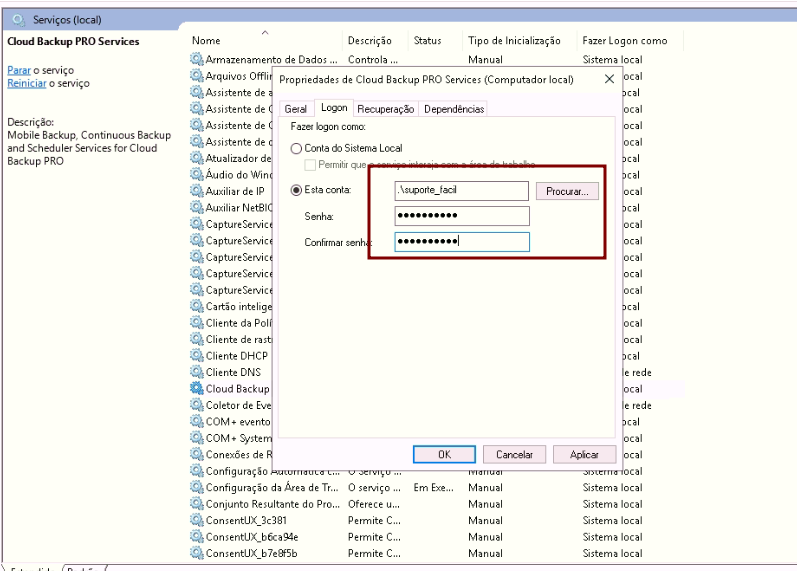Screen dimensions: 797x571
Task: Click gear icon of Configuração Automática row
Action: (x=197, y=471)
